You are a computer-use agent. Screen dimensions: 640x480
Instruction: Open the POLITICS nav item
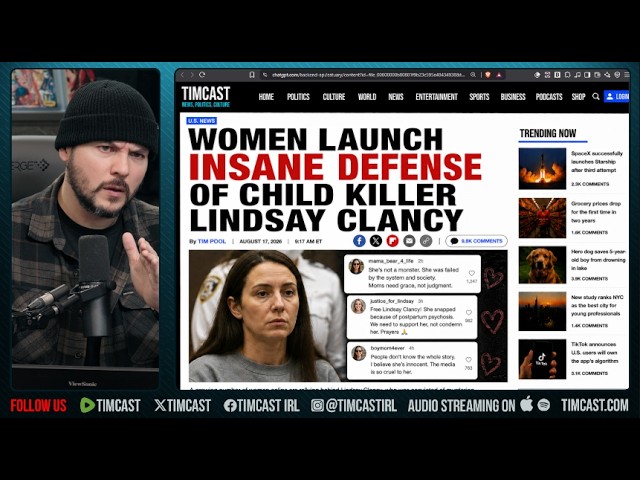click(x=298, y=97)
